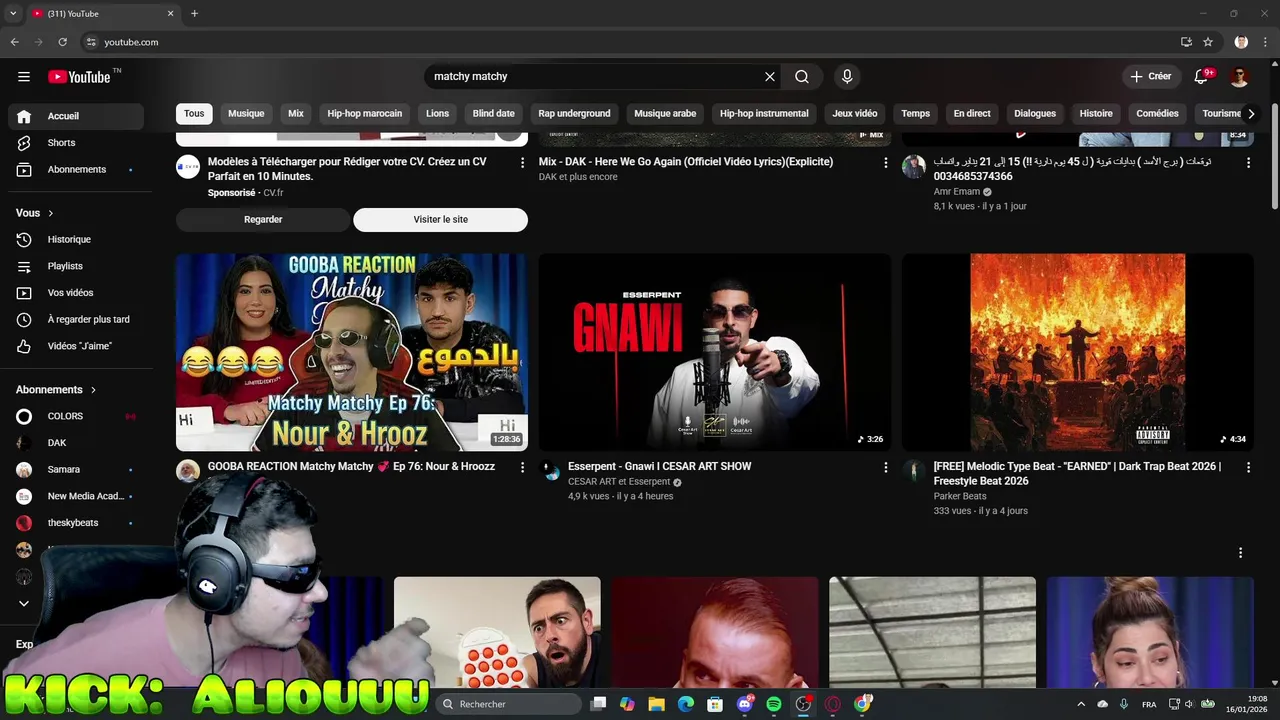
Task: Open Windows taskbar Rechercher box
Action: [510, 704]
